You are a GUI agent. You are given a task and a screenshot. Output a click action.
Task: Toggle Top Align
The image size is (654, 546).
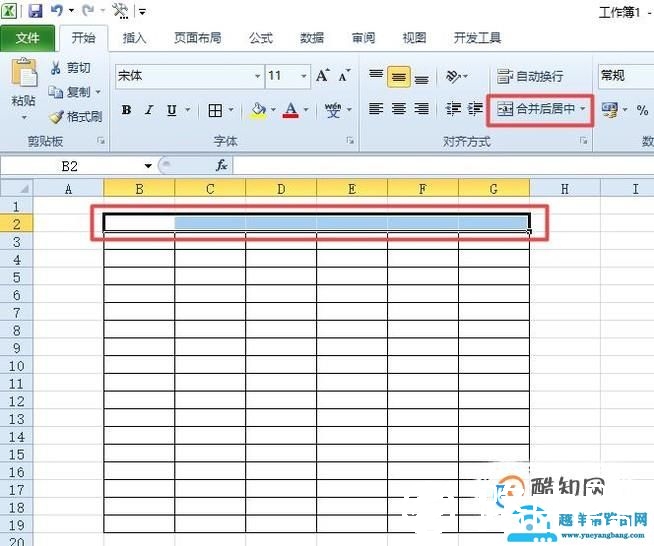376,75
